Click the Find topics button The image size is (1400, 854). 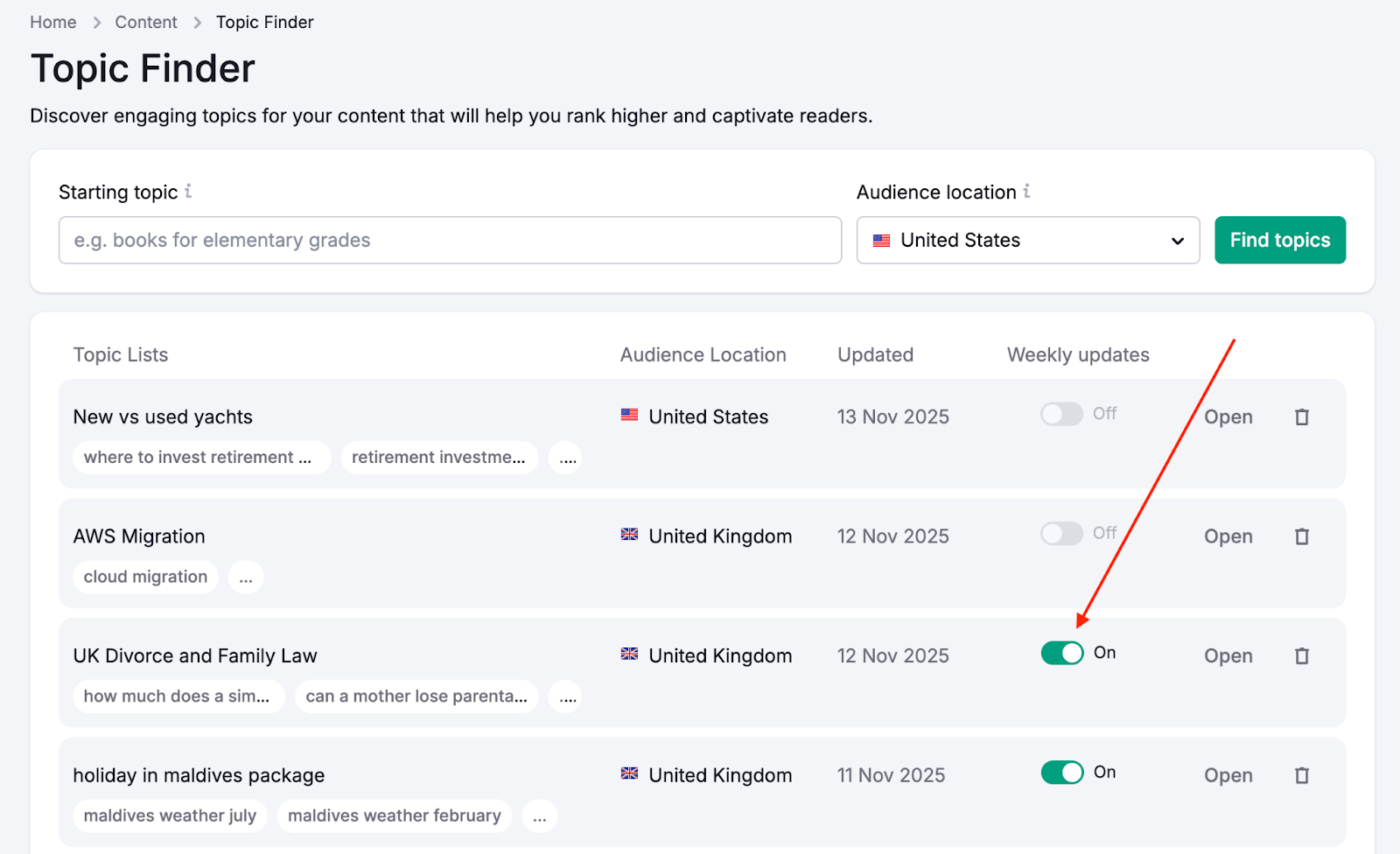1279,240
